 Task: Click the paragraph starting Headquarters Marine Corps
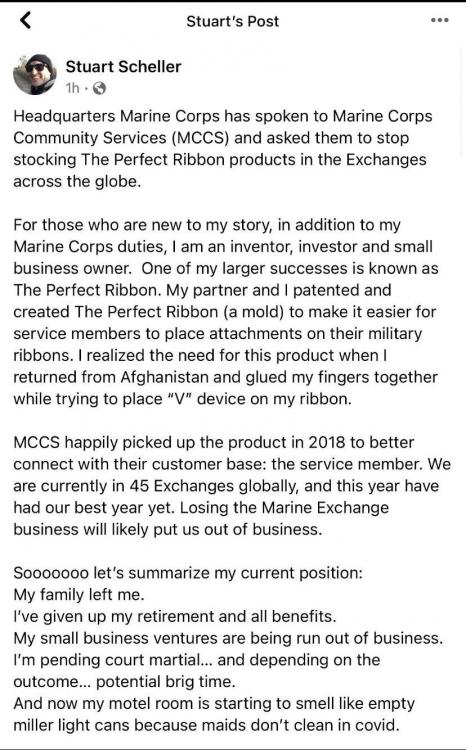(222, 149)
